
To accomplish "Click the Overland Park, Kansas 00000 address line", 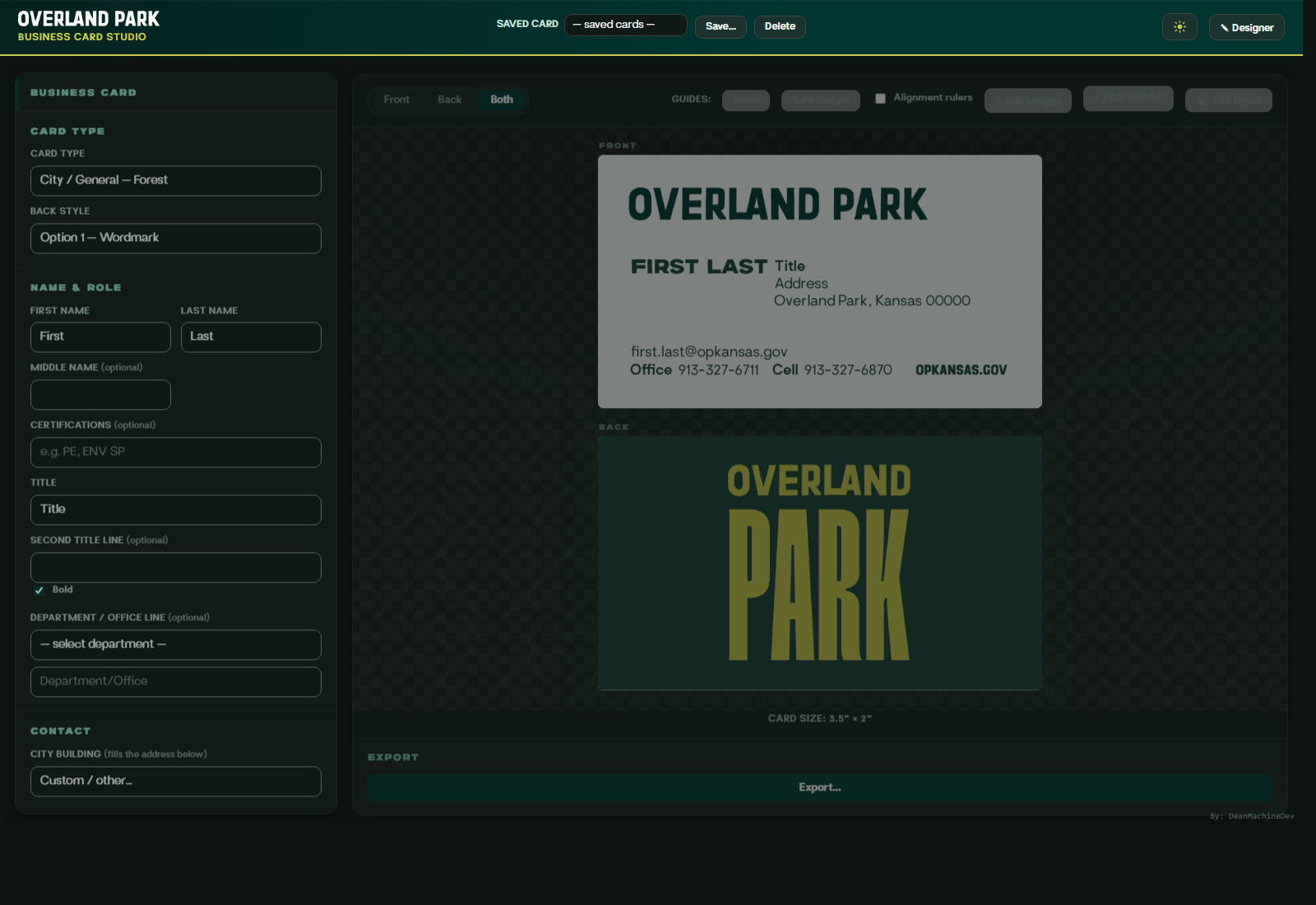I will coord(872,301).
